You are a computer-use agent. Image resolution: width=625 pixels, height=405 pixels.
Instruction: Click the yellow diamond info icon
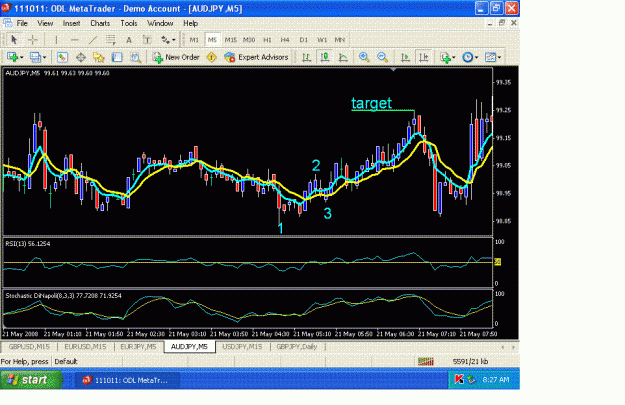point(211,57)
